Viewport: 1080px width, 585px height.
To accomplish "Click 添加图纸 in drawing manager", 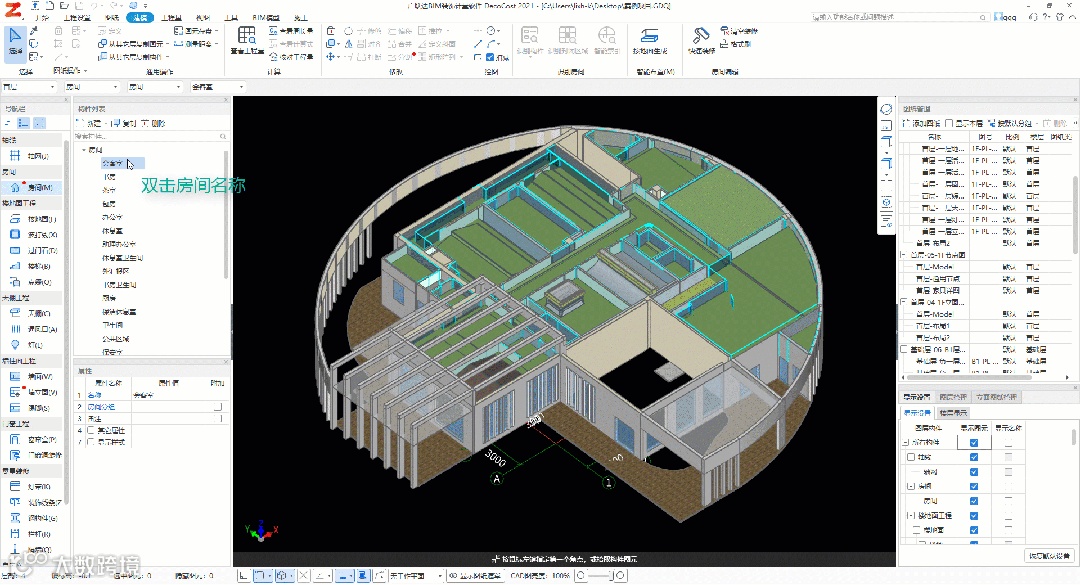I will pos(922,123).
